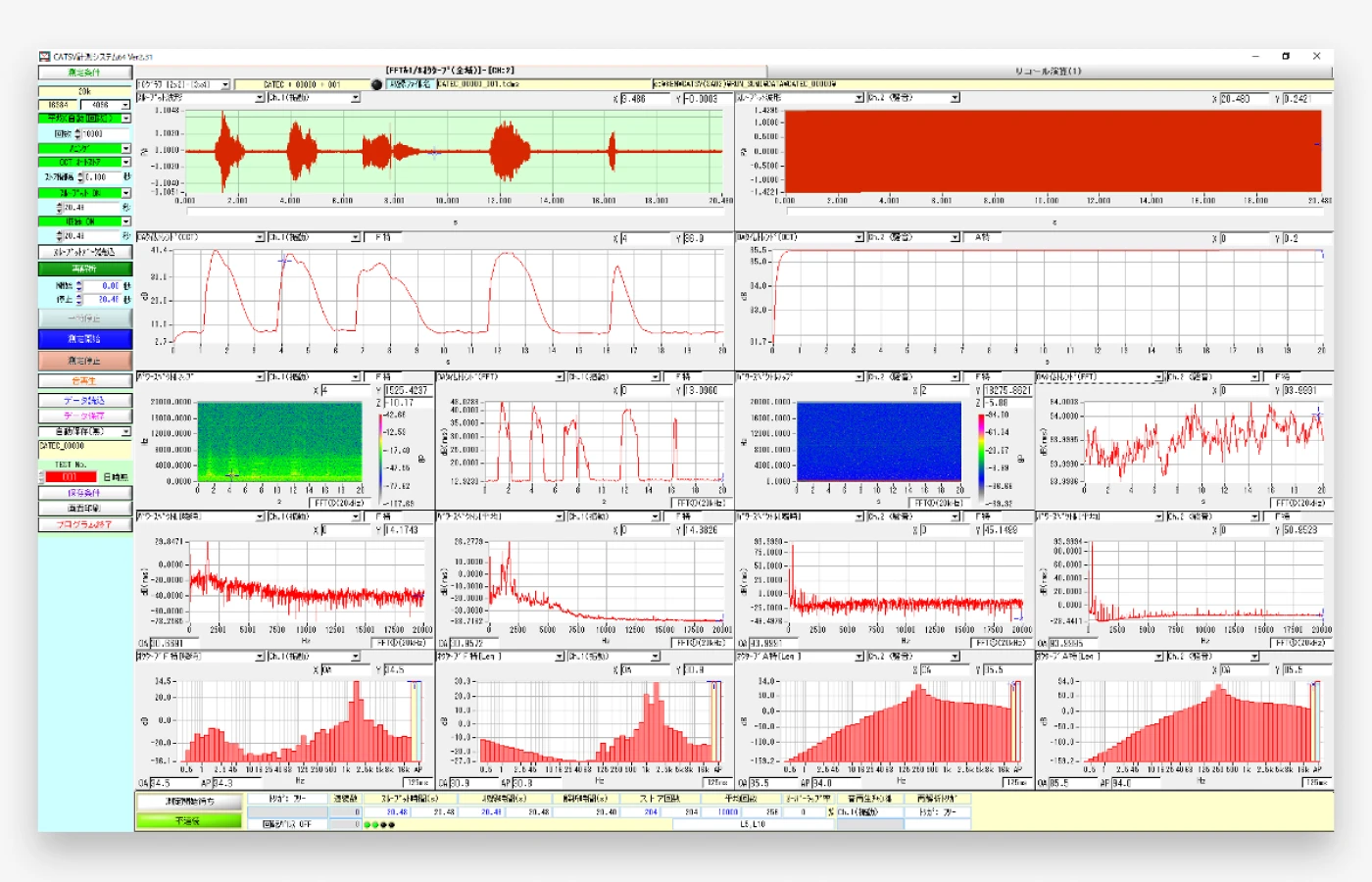Viewport: 1372px width, 882px height.
Task: Open the measurement conditions button at top
Action: click(84, 73)
